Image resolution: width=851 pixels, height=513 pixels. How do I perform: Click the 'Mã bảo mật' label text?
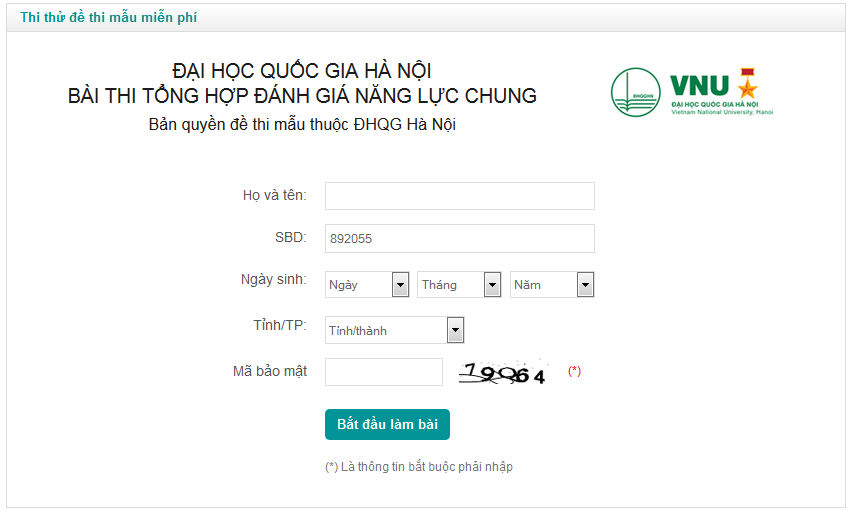click(270, 371)
